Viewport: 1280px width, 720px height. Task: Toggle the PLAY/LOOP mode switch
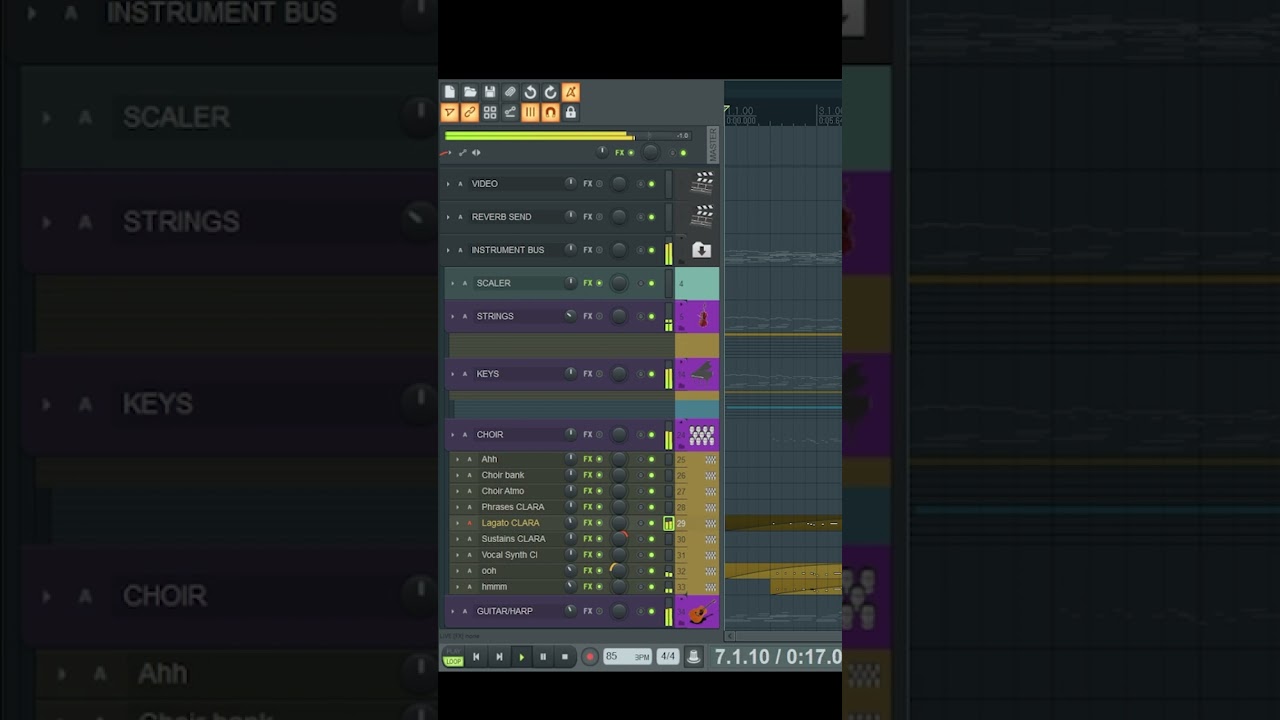coord(453,657)
